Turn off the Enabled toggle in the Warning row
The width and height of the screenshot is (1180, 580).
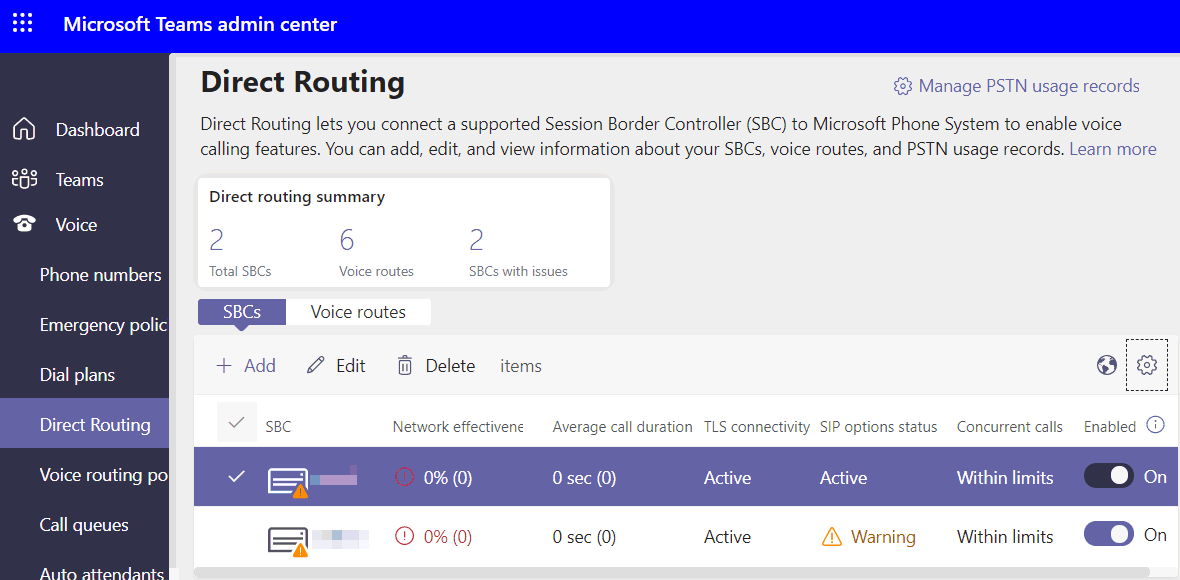click(1109, 535)
